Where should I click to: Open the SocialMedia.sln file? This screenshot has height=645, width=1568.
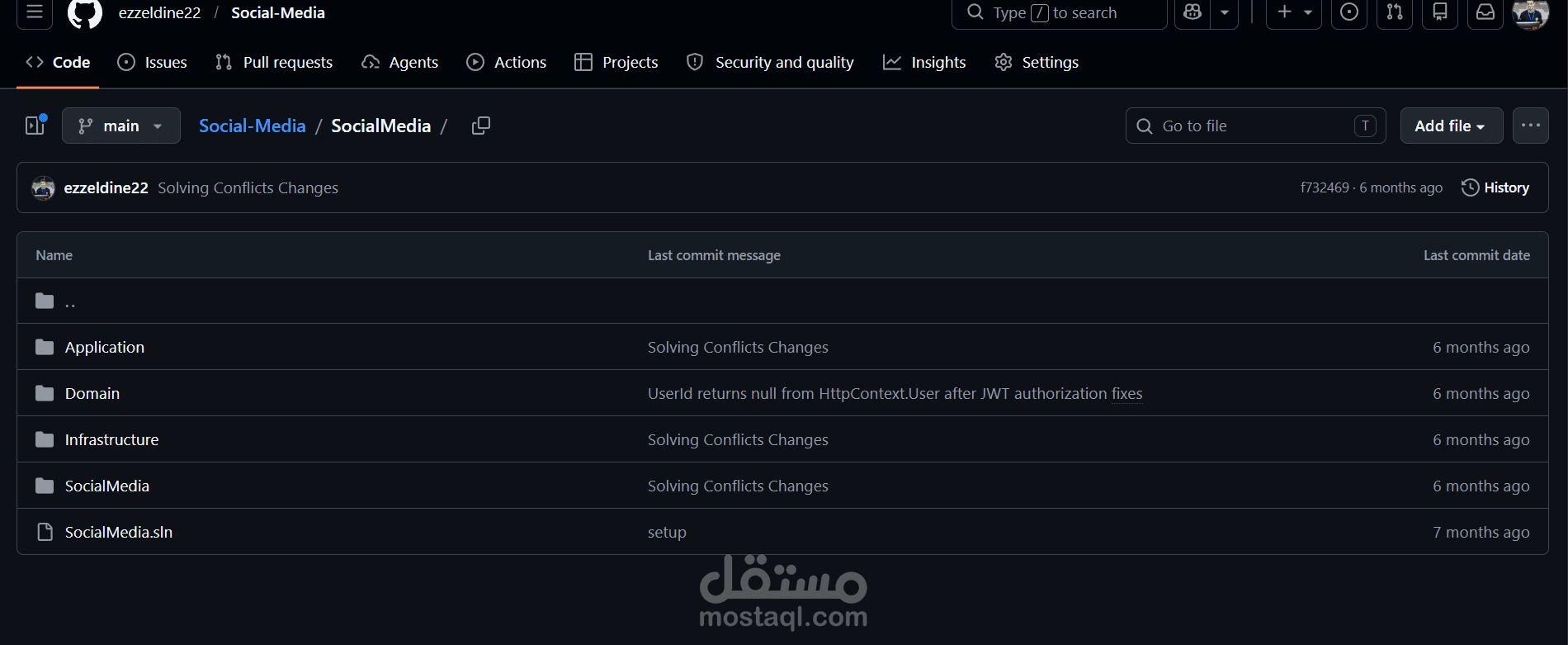tap(119, 533)
